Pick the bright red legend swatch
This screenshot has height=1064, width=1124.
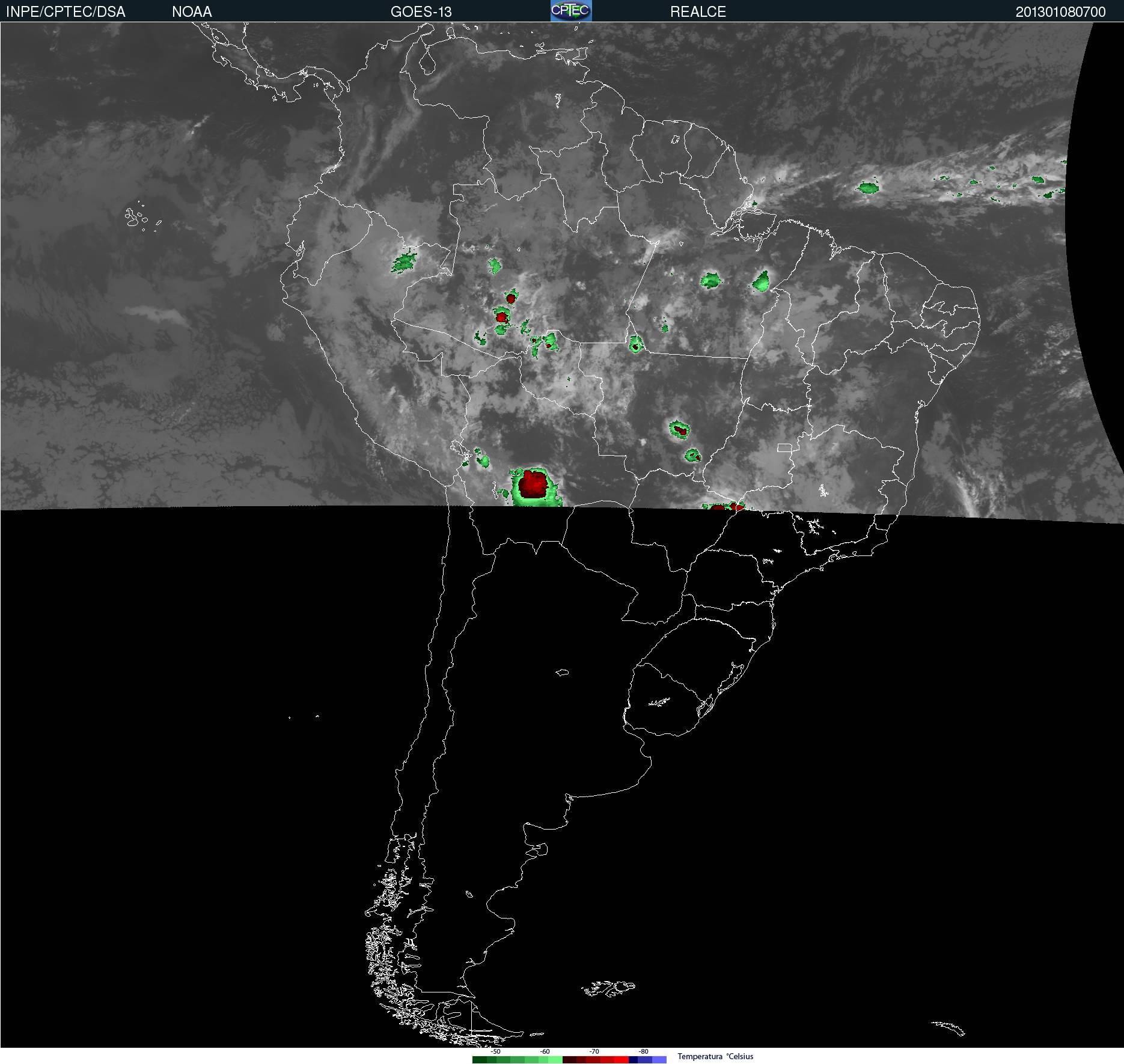tap(622, 1060)
